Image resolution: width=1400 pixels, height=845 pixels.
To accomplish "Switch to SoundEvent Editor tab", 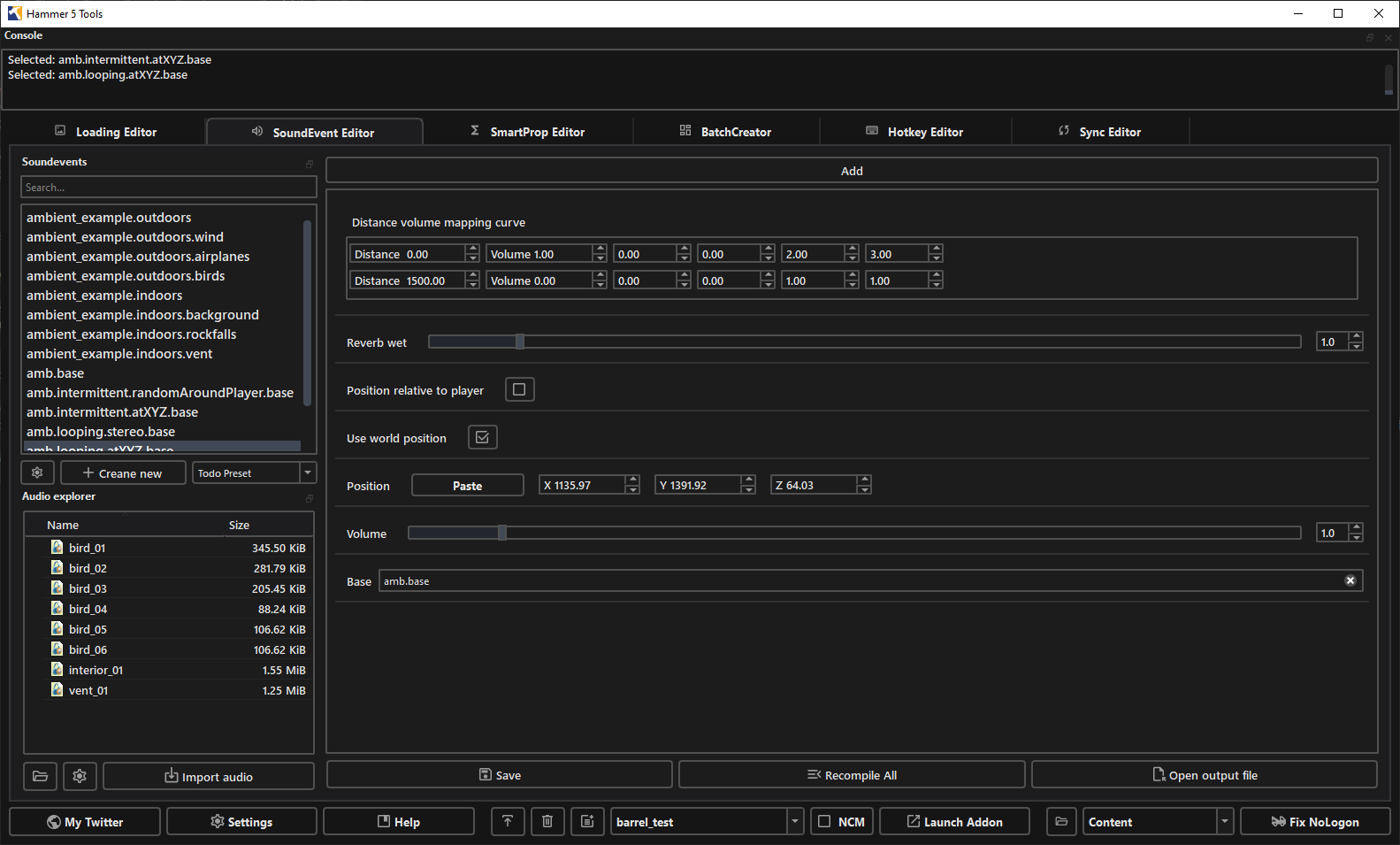I will [314, 132].
